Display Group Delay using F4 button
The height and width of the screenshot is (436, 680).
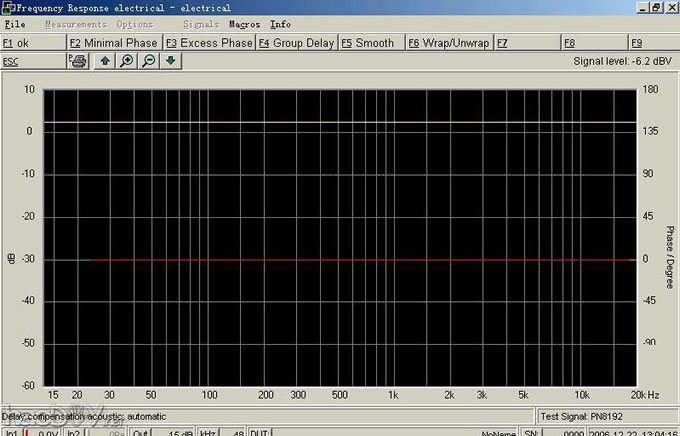pos(296,43)
